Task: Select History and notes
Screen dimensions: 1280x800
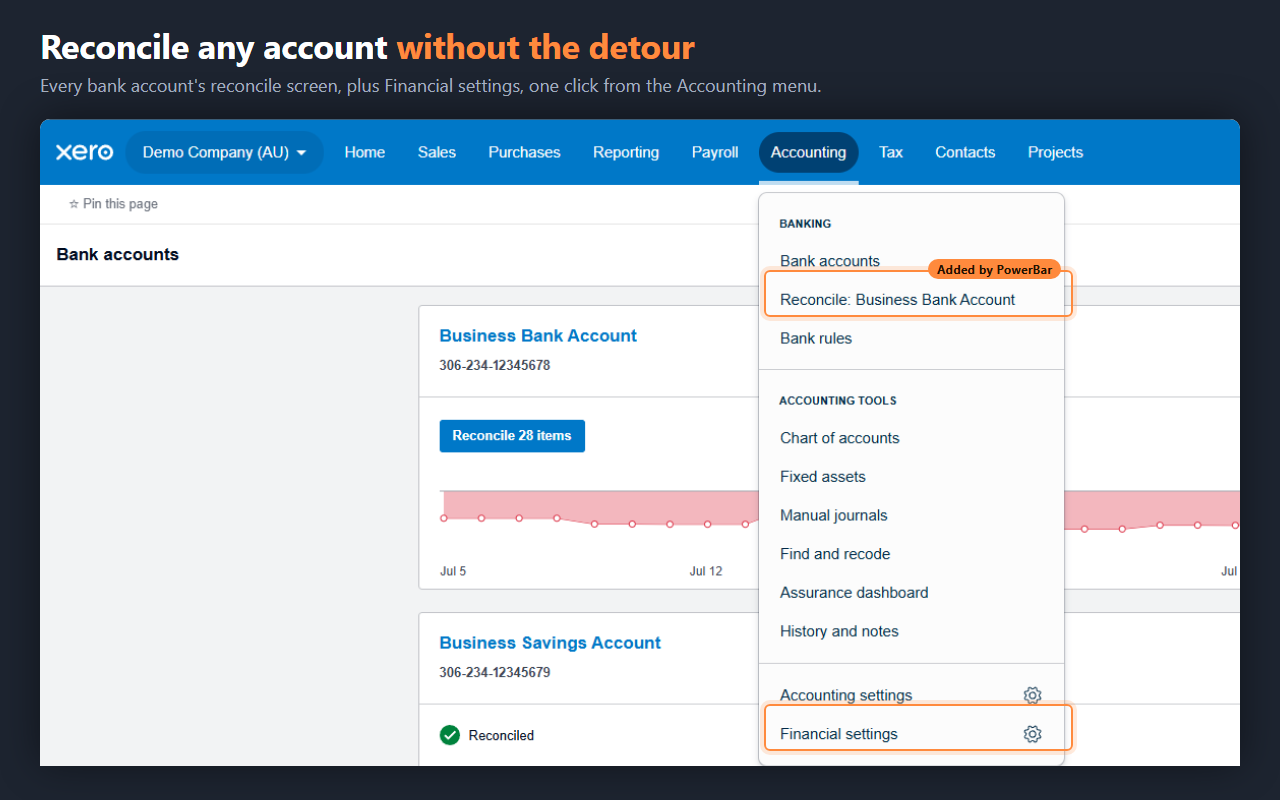Action: (x=839, y=632)
